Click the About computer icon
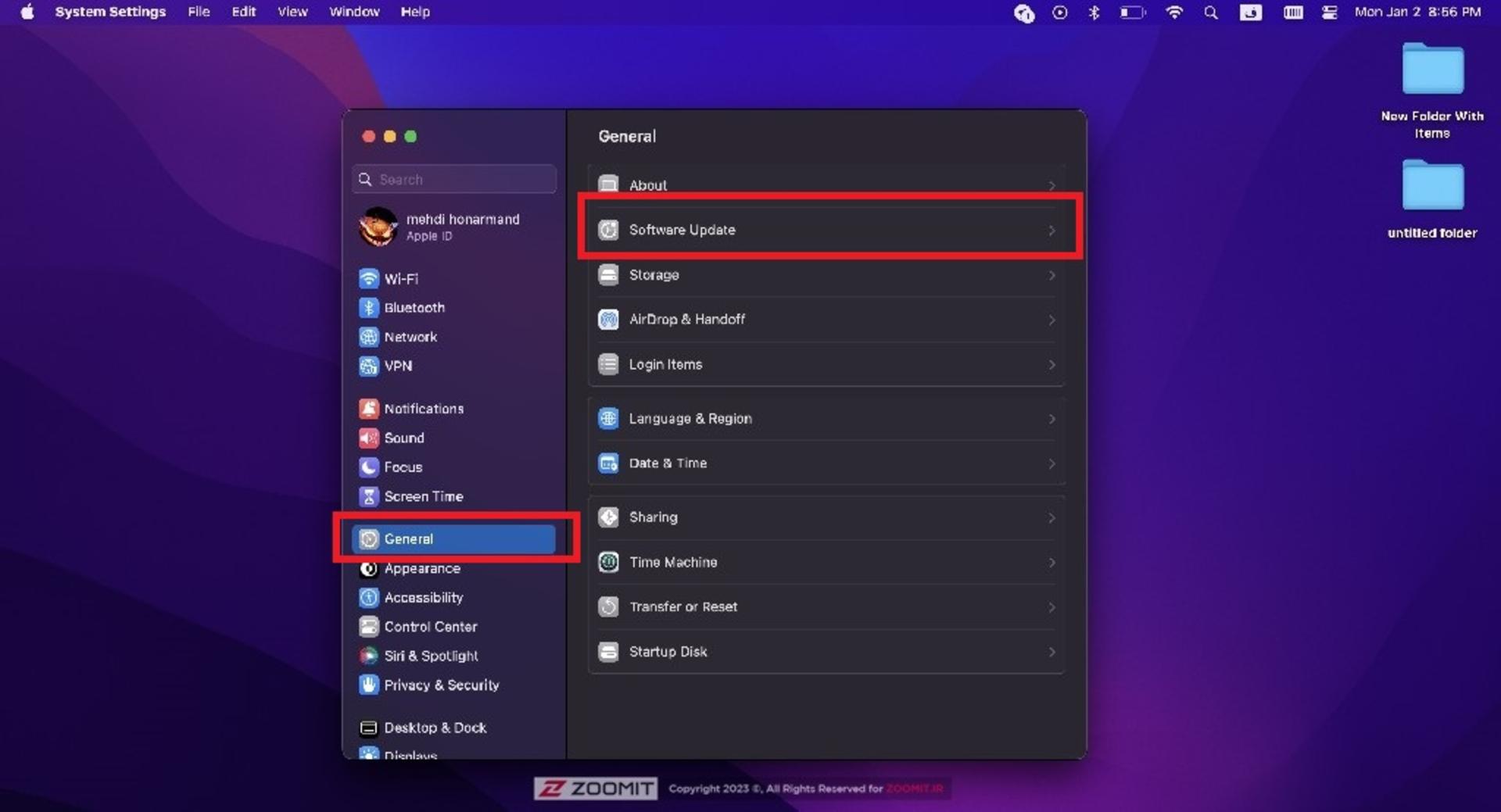The width and height of the screenshot is (1501, 812). click(x=608, y=184)
